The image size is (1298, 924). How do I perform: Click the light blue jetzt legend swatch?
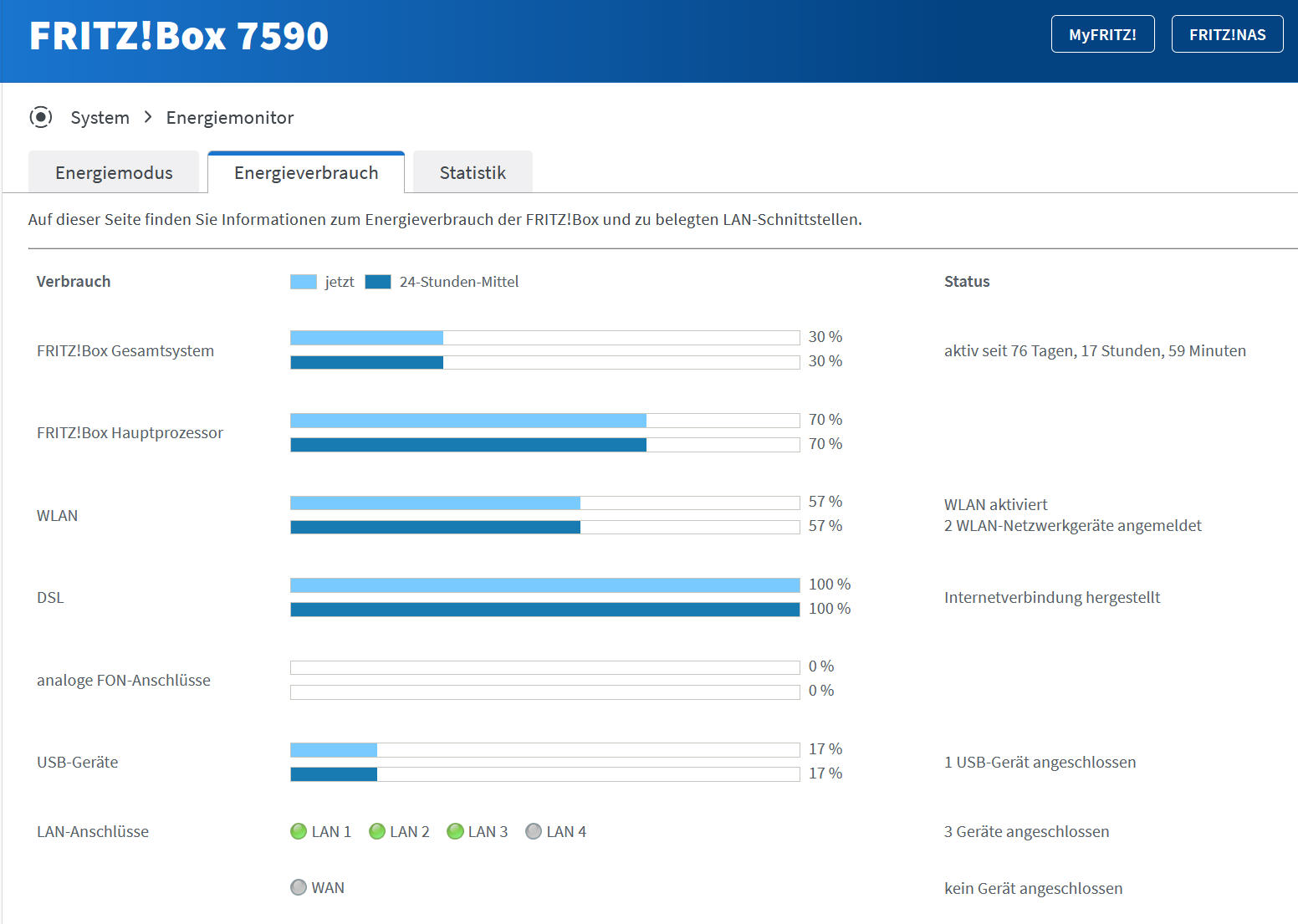coord(304,282)
